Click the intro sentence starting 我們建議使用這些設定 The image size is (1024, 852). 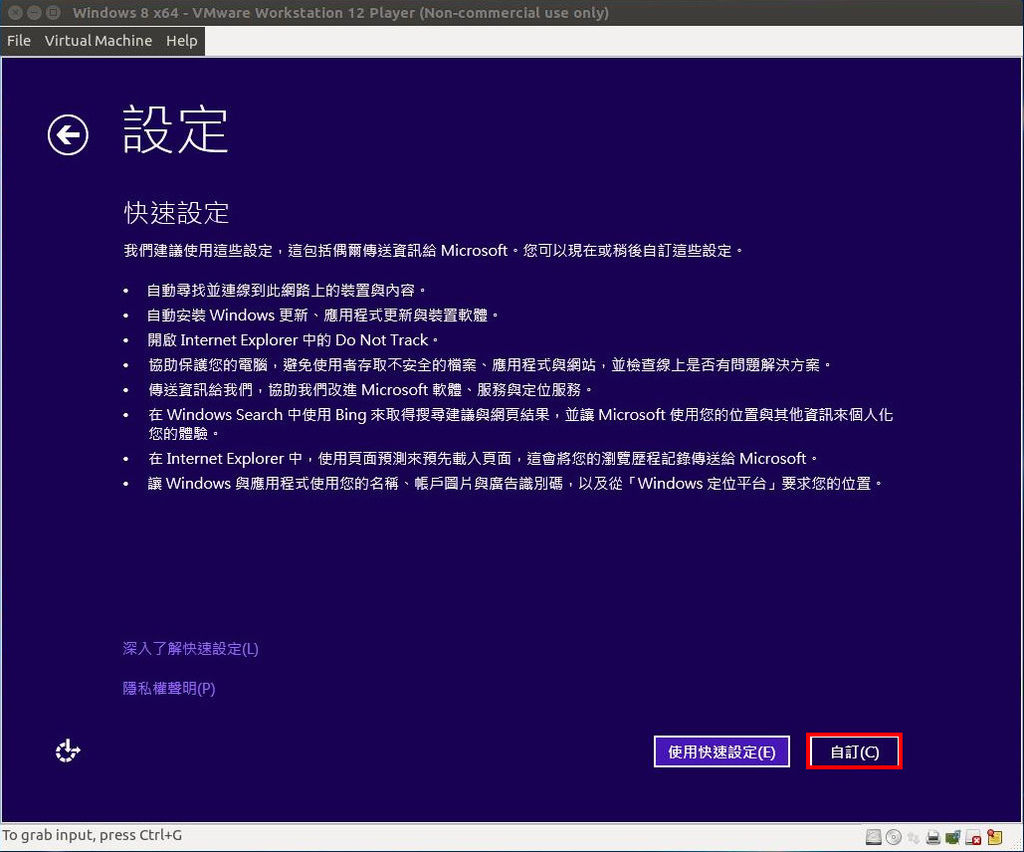(434, 251)
